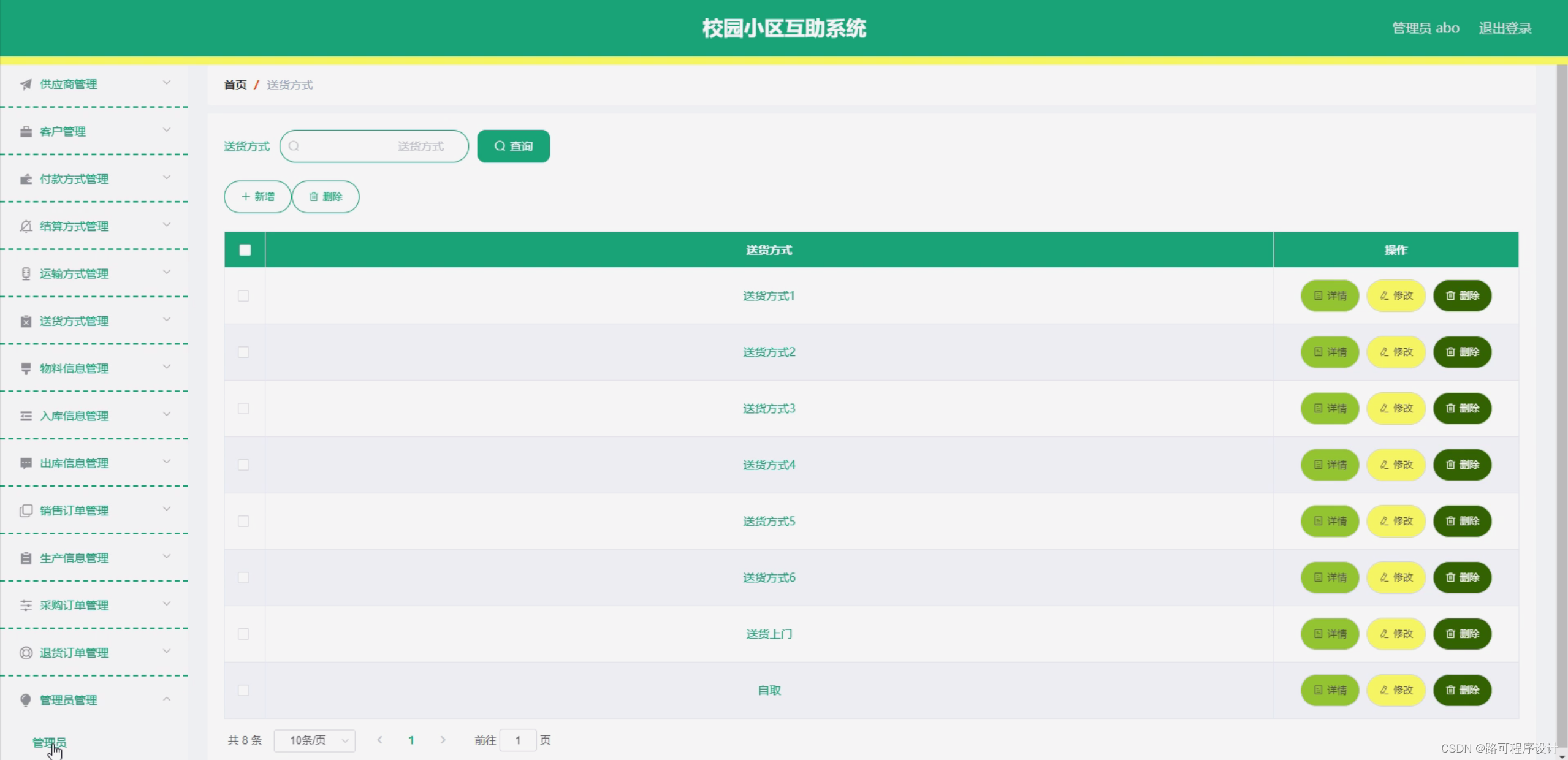Click the 运输方式管理 sidebar icon
Viewport: 1568px width, 760px height.
(25, 273)
